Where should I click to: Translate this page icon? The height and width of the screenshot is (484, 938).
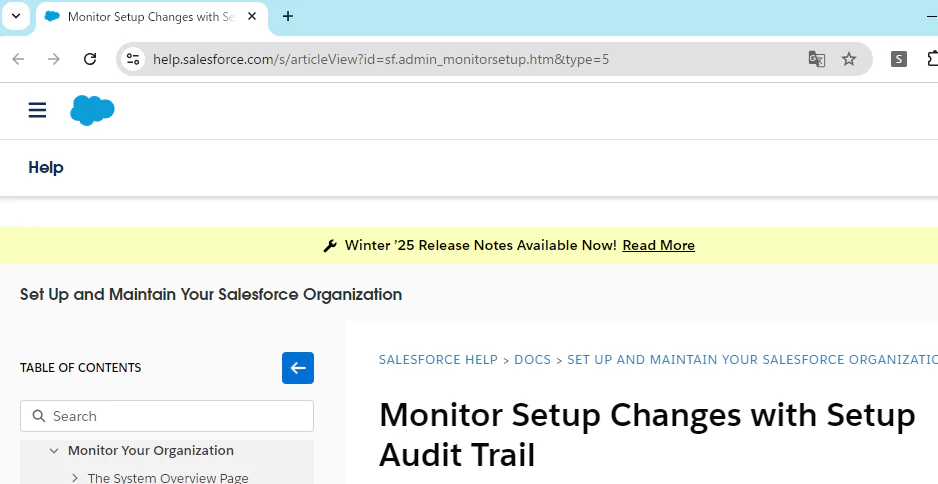coord(817,59)
